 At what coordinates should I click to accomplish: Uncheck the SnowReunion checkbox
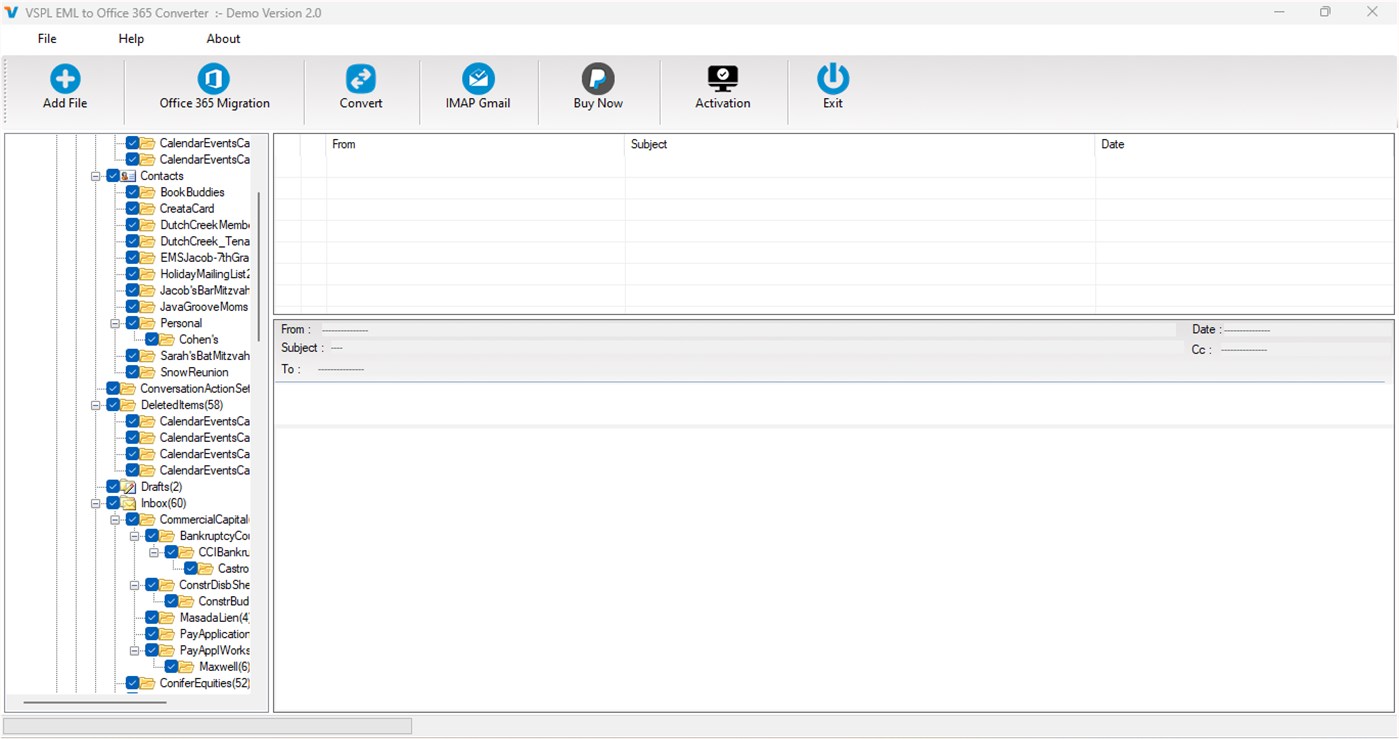132,371
